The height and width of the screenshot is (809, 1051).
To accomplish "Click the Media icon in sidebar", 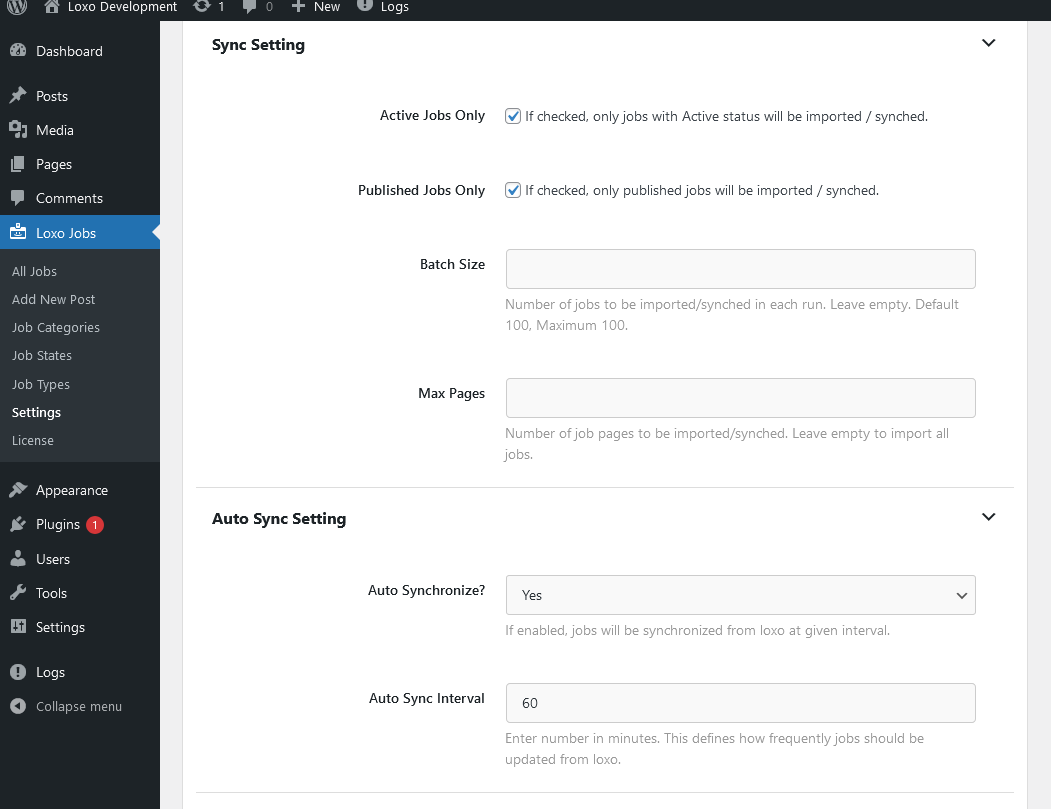I will pyautogui.click(x=18, y=129).
